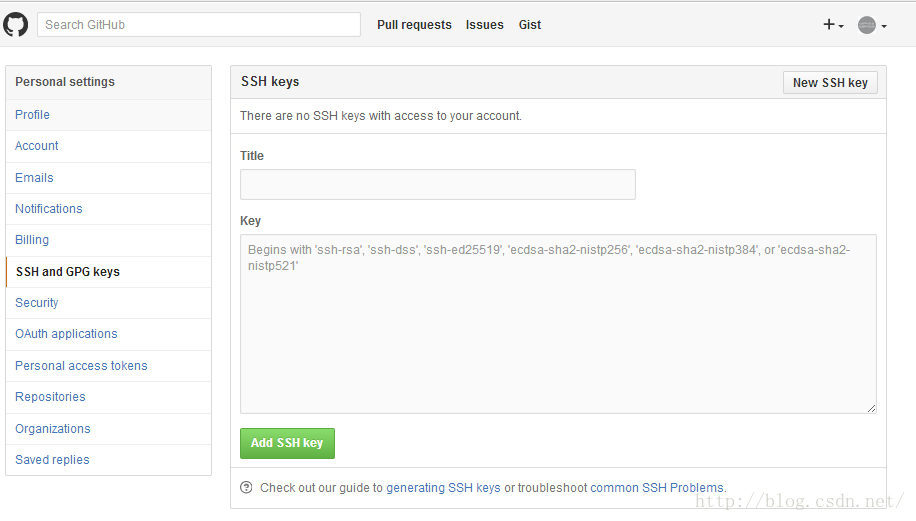This screenshot has height=521, width=916.
Task: Go to Issues in top navigation
Action: click(x=484, y=25)
